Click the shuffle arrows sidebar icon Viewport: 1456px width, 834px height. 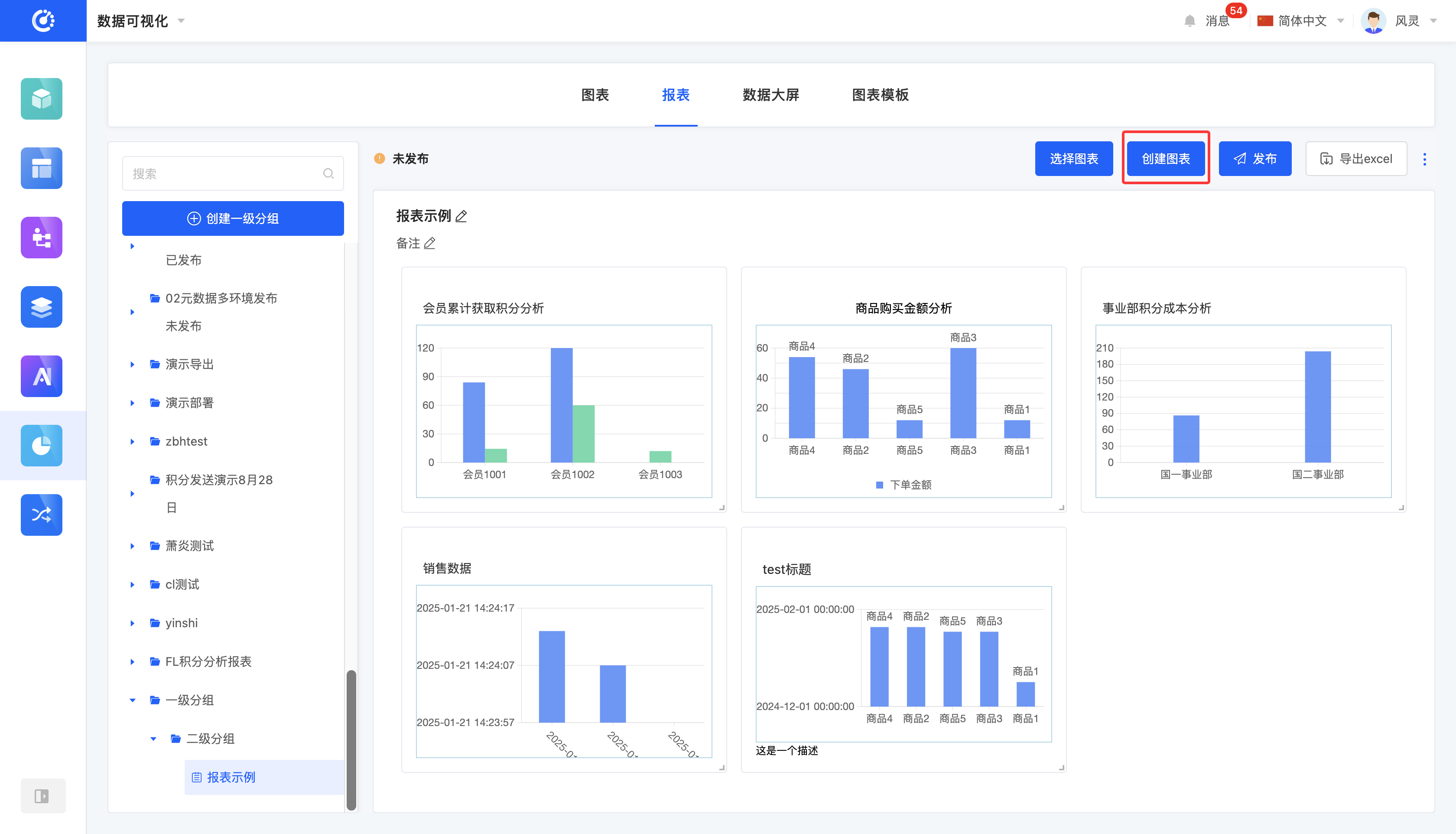click(41, 515)
